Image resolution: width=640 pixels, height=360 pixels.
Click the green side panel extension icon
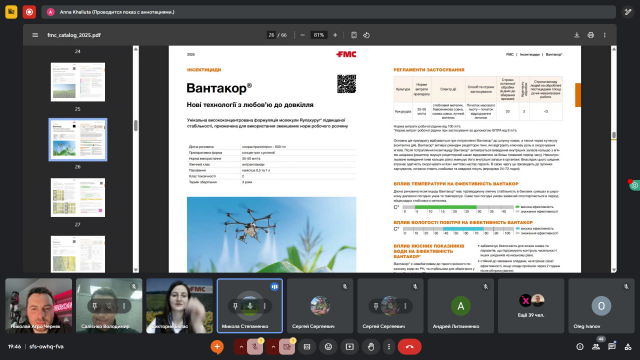[634, 185]
